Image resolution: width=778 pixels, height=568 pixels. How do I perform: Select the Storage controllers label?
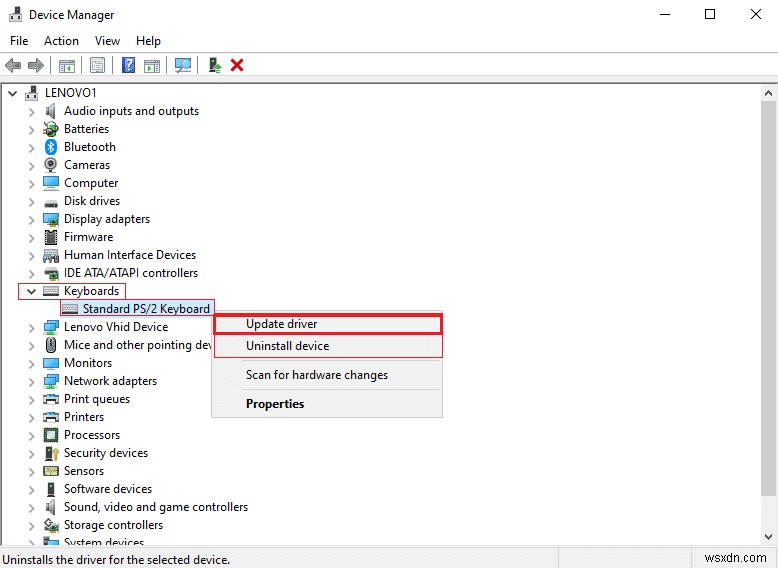tap(113, 525)
